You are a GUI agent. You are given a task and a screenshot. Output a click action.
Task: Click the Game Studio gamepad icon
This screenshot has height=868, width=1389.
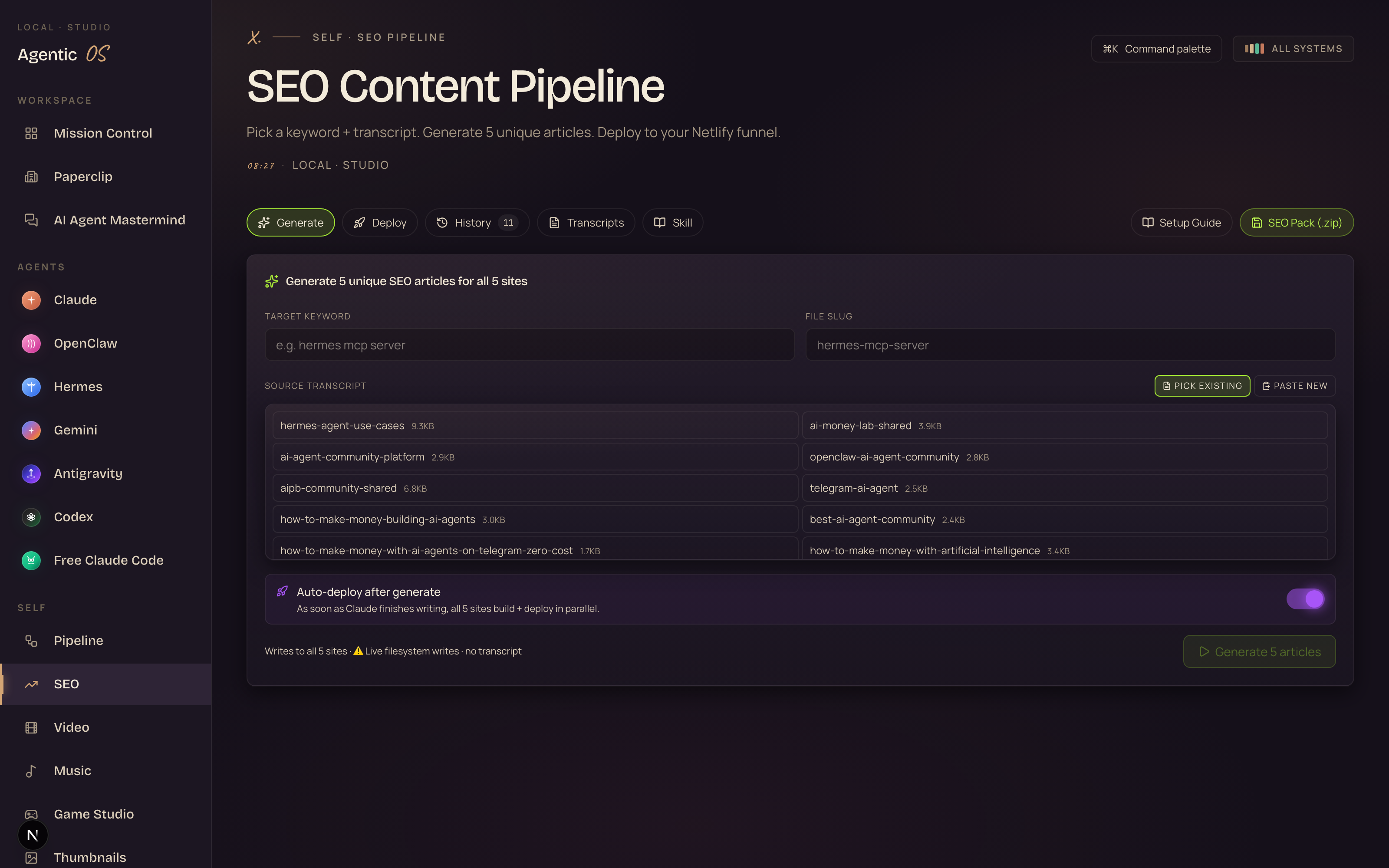point(31,814)
